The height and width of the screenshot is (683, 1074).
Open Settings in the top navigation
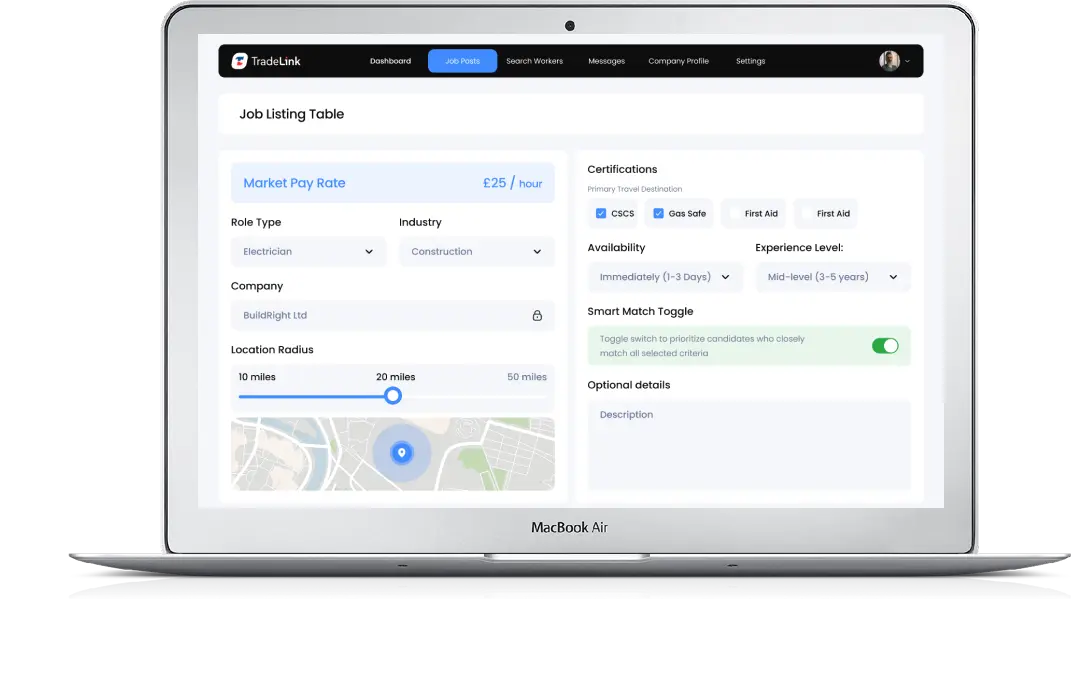coord(750,61)
